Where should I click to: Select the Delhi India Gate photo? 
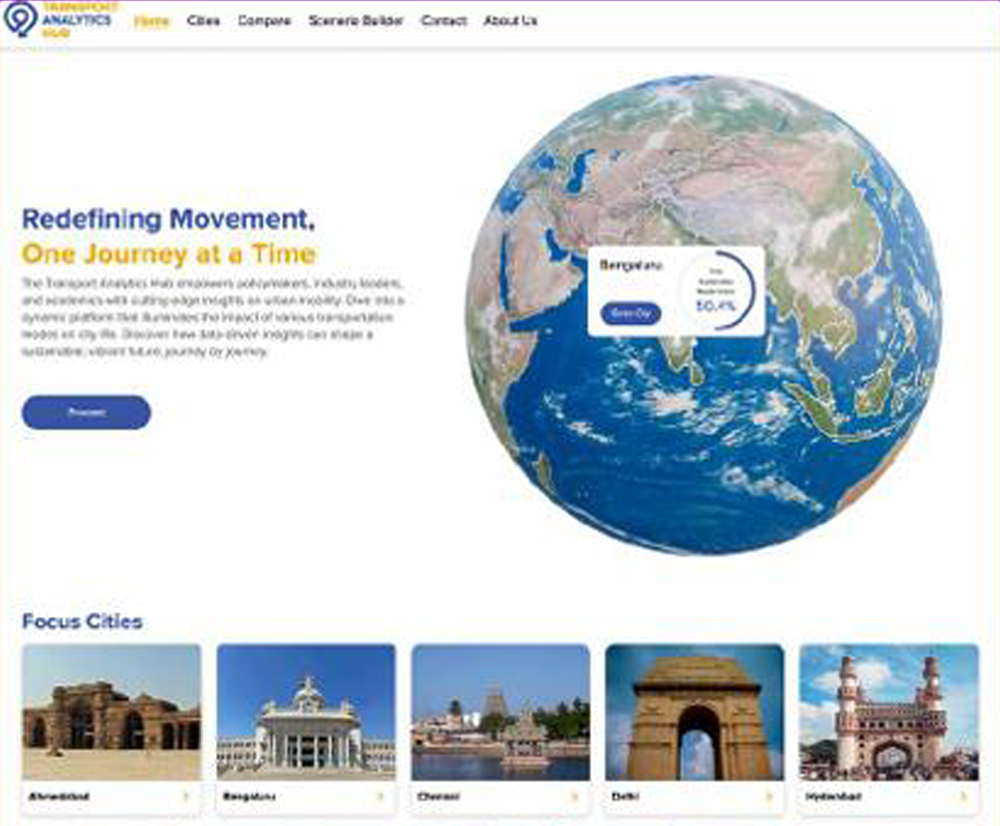point(694,712)
